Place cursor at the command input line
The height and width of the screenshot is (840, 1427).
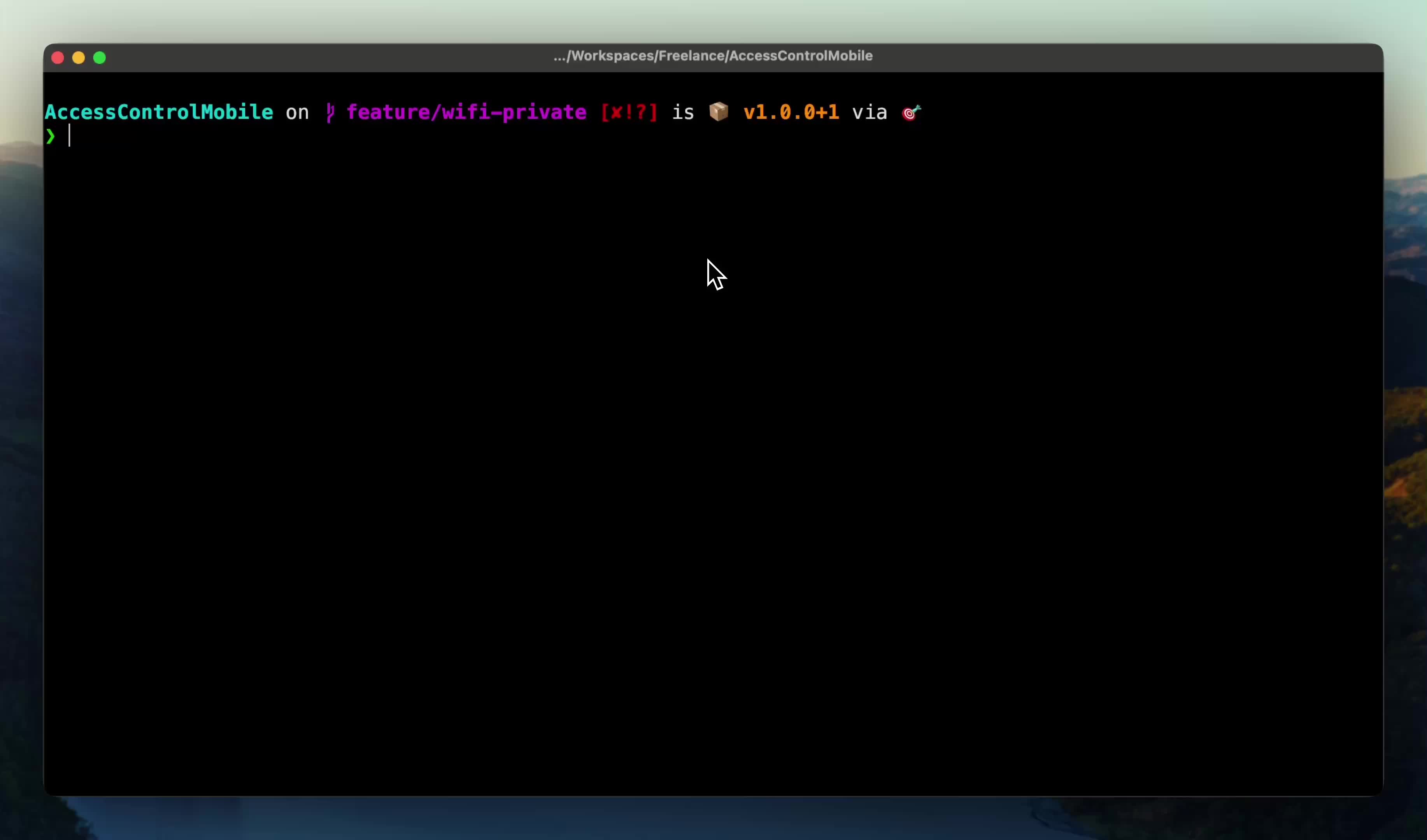point(340,136)
